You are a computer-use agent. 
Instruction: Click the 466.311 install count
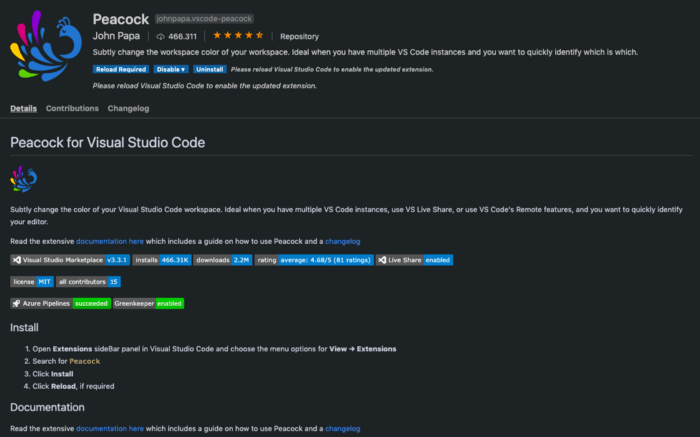point(182,37)
